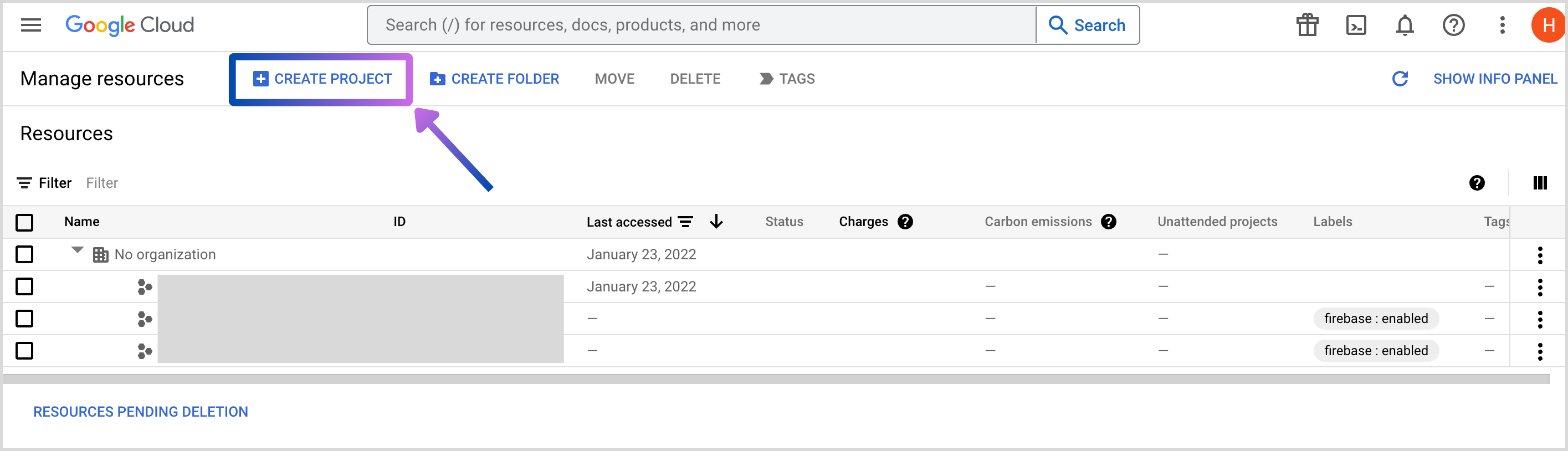Click the Charges help icon
The height and width of the screenshot is (451, 1568).
coord(905,222)
